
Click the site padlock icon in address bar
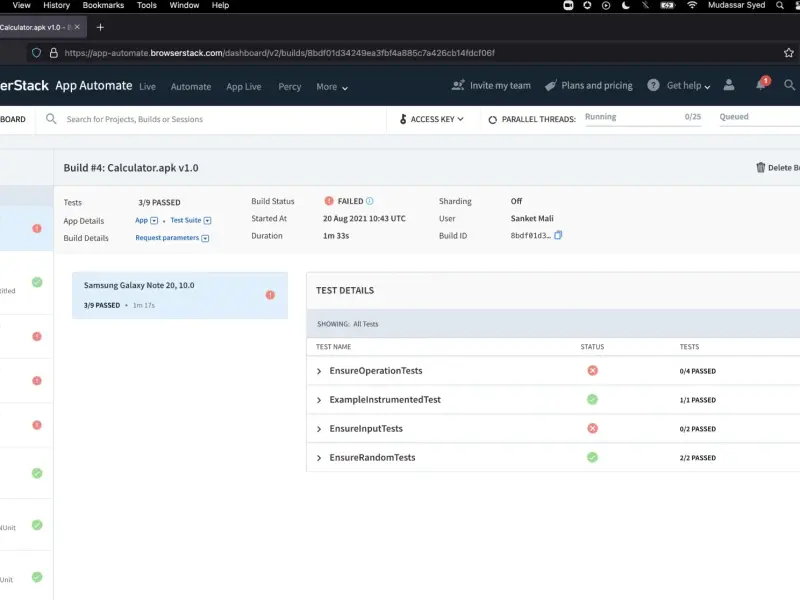pyautogui.click(x=54, y=53)
